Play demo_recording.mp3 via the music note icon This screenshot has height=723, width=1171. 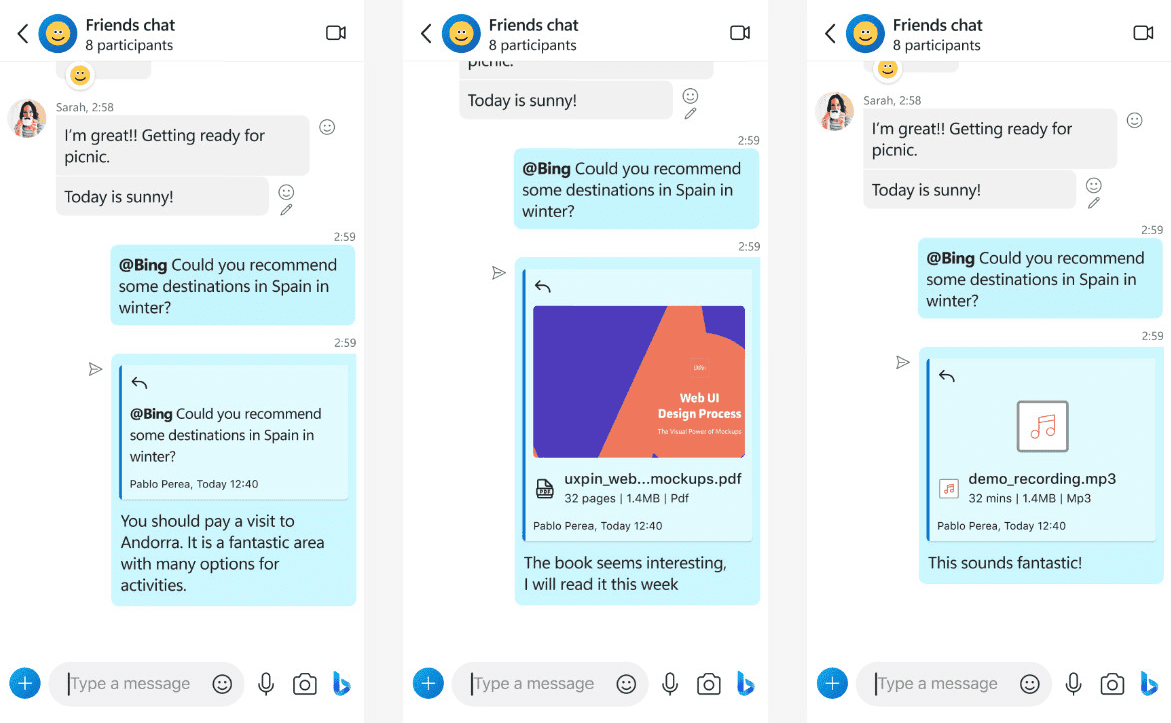1044,426
